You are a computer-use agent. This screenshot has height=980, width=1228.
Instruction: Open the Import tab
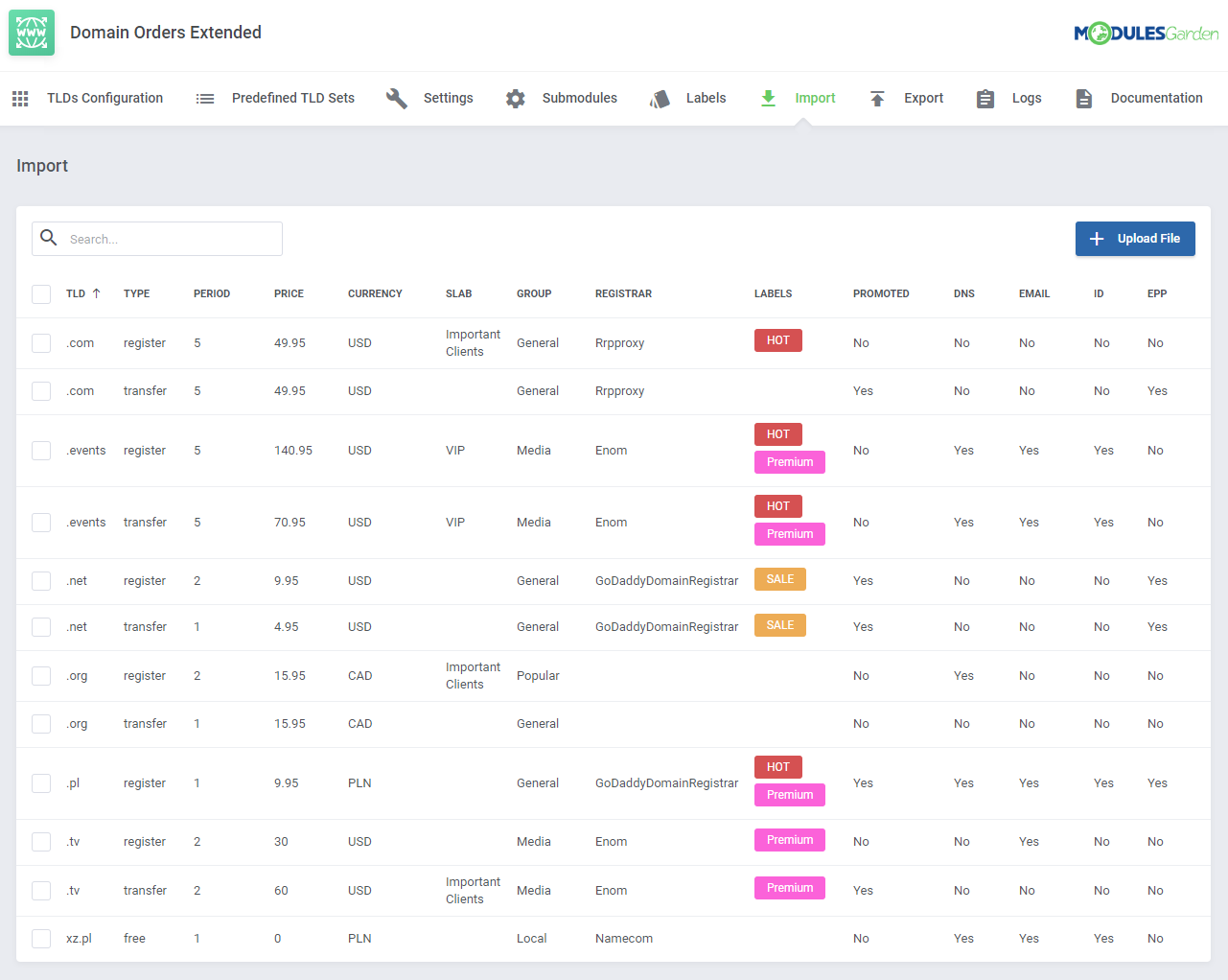point(814,98)
